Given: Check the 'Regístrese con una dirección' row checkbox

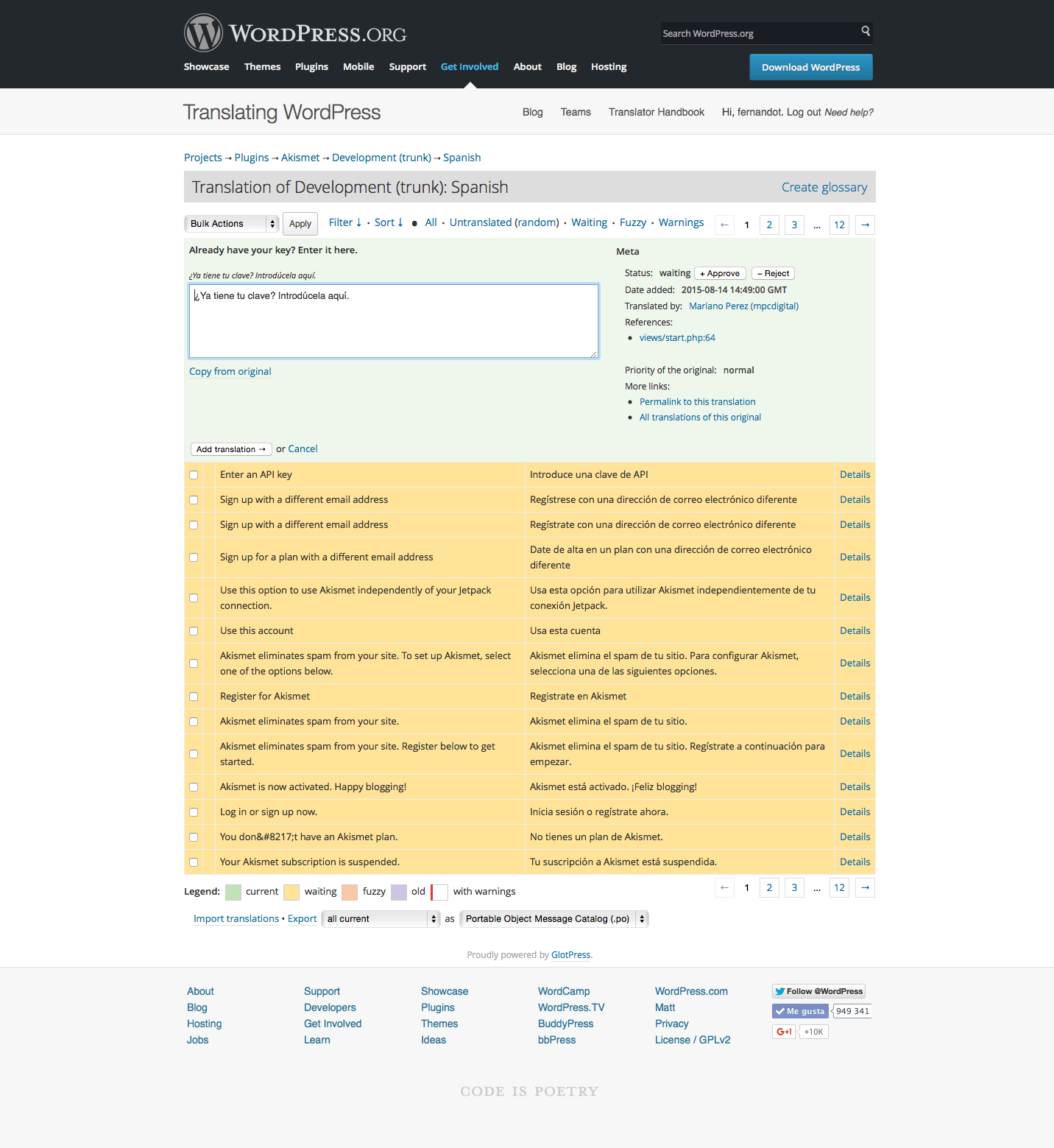Looking at the screenshot, I should click(194, 500).
